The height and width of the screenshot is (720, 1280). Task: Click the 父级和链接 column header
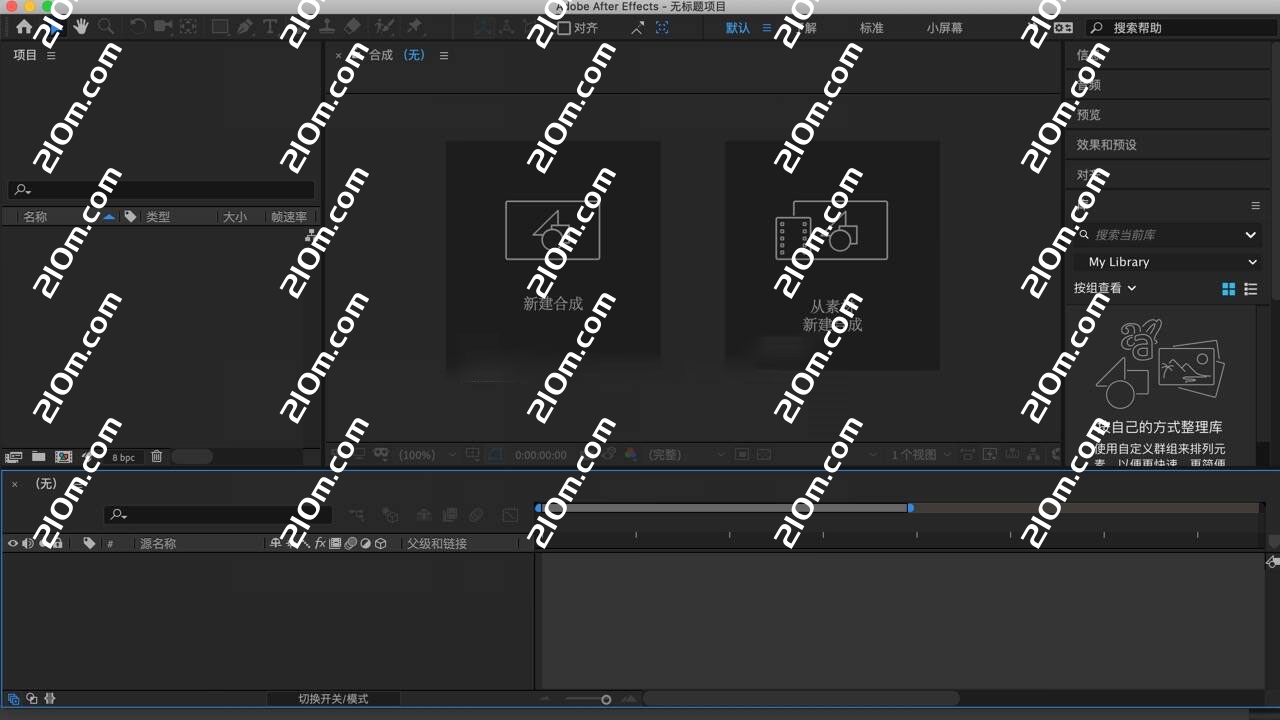pos(437,544)
